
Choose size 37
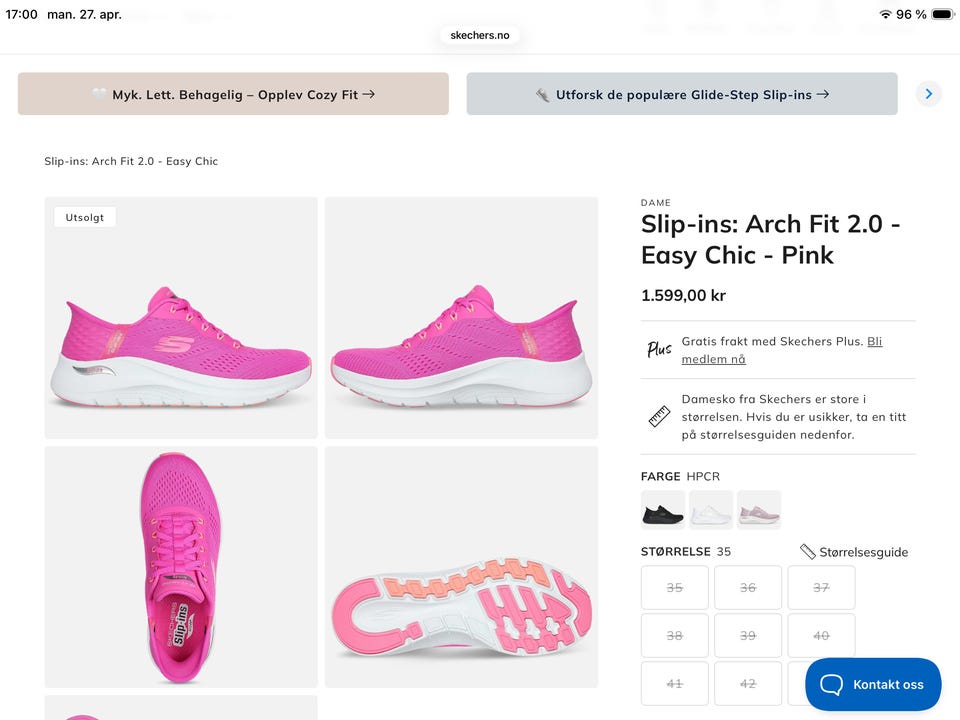[x=821, y=588]
